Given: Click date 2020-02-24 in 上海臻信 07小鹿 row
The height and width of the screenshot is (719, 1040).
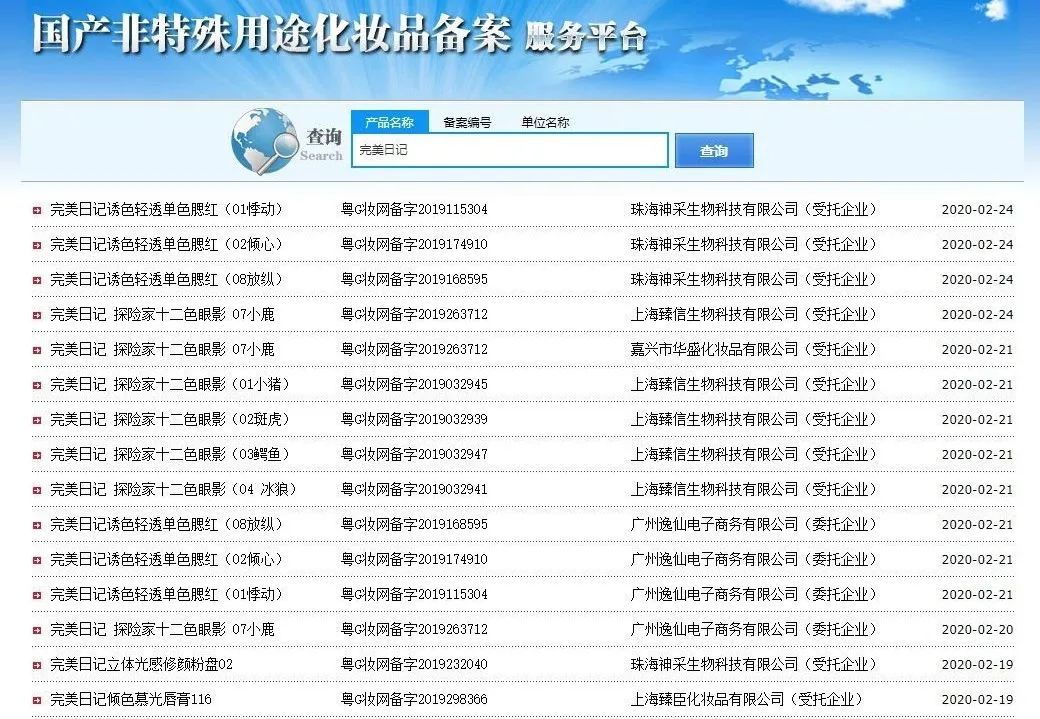Looking at the screenshot, I should [x=977, y=314].
